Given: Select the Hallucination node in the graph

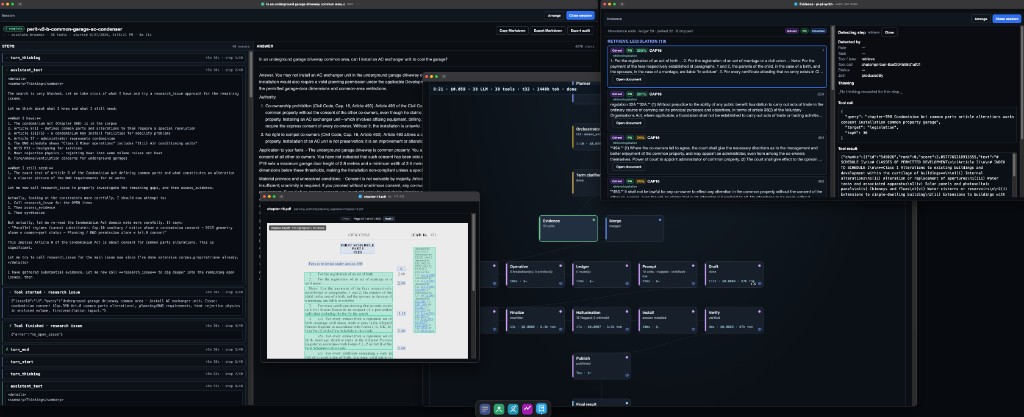Looking at the screenshot, I should click(601, 320).
